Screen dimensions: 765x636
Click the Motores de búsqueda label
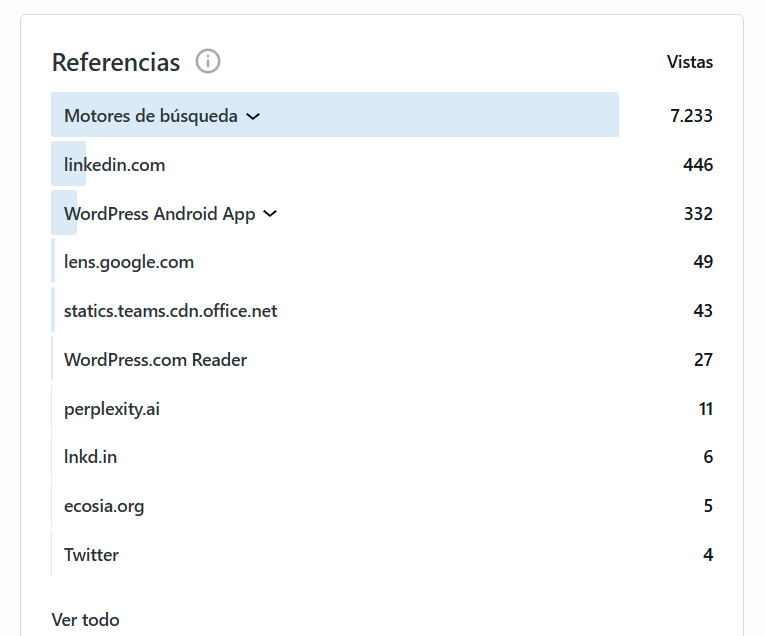(150, 116)
